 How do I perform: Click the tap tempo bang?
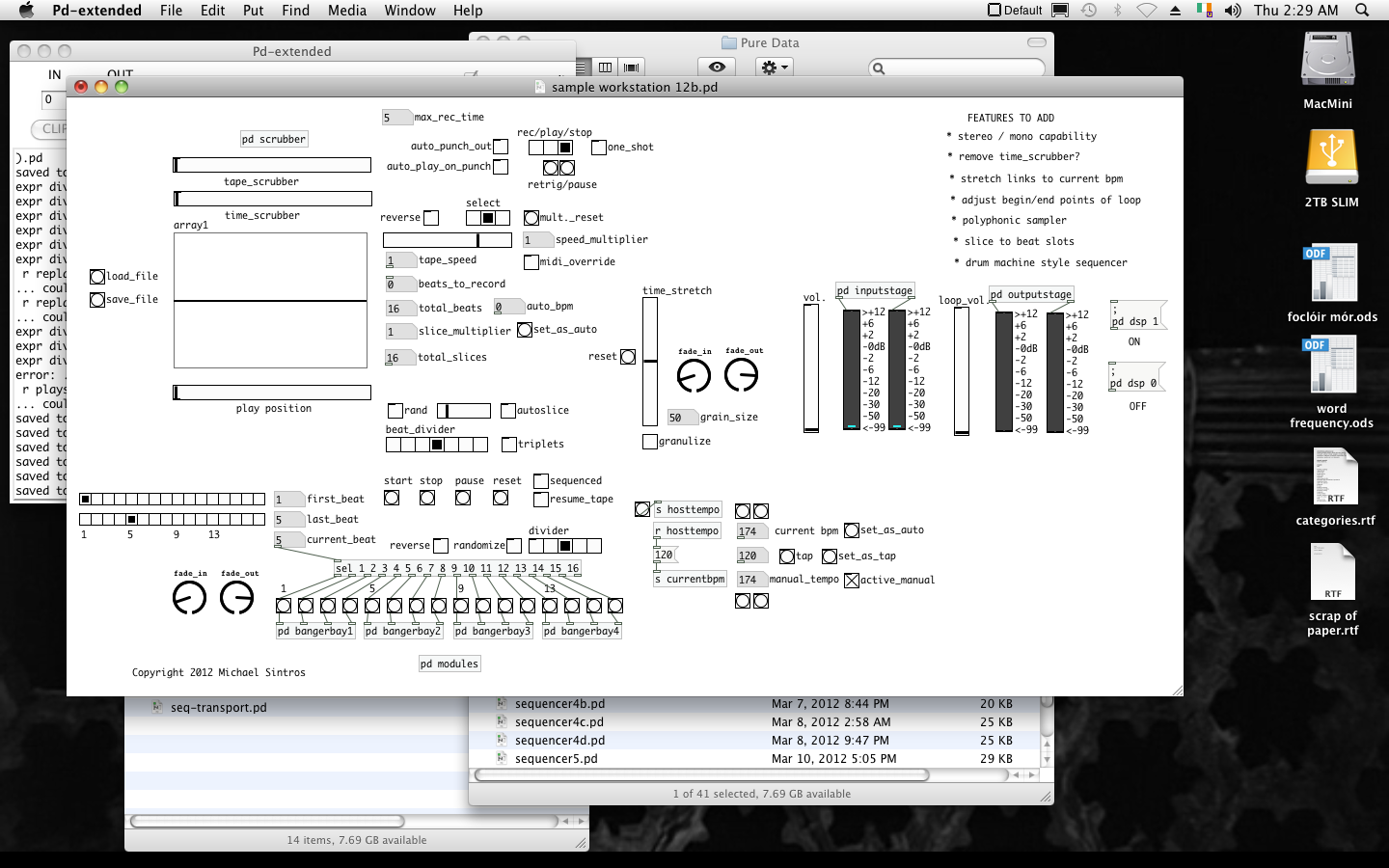(x=787, y=556)
